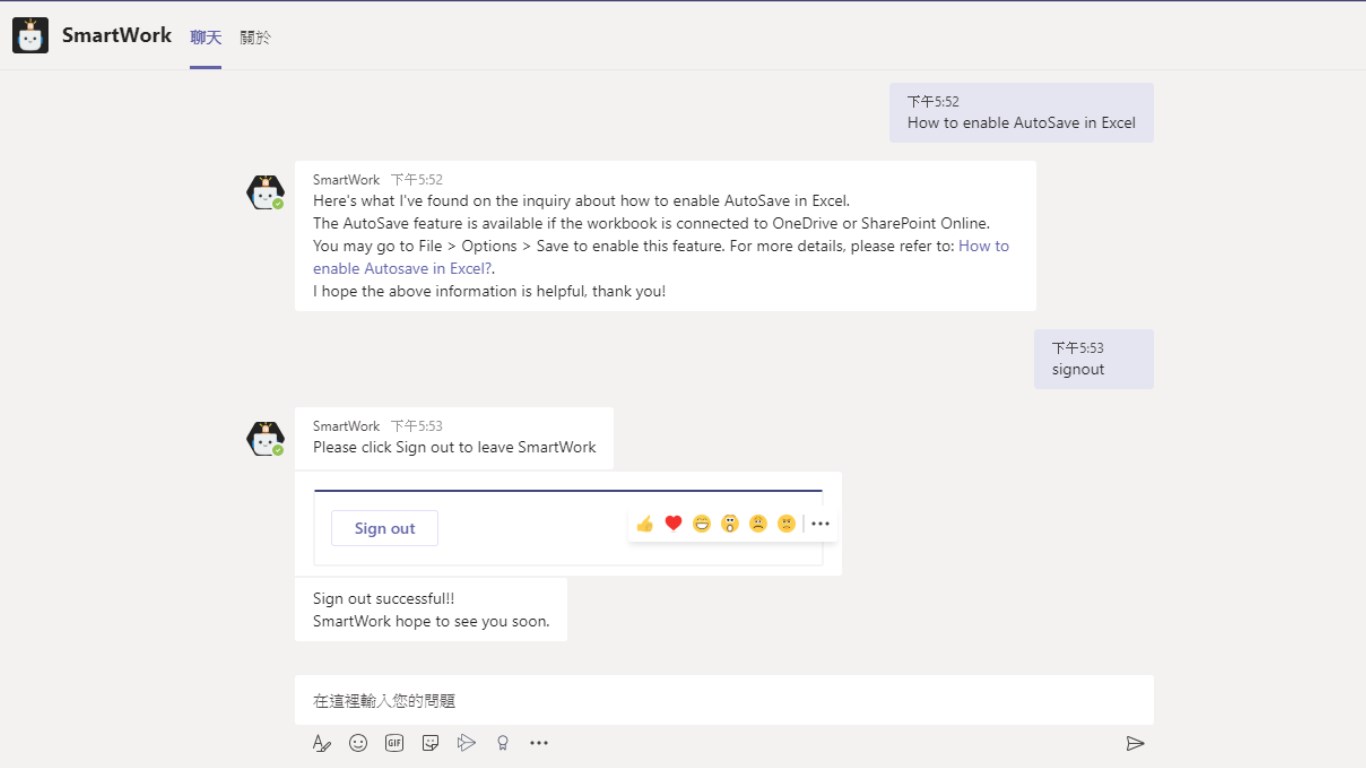Send the message with the send arrow
1366x768 pixels.
tap(1134, 743)
